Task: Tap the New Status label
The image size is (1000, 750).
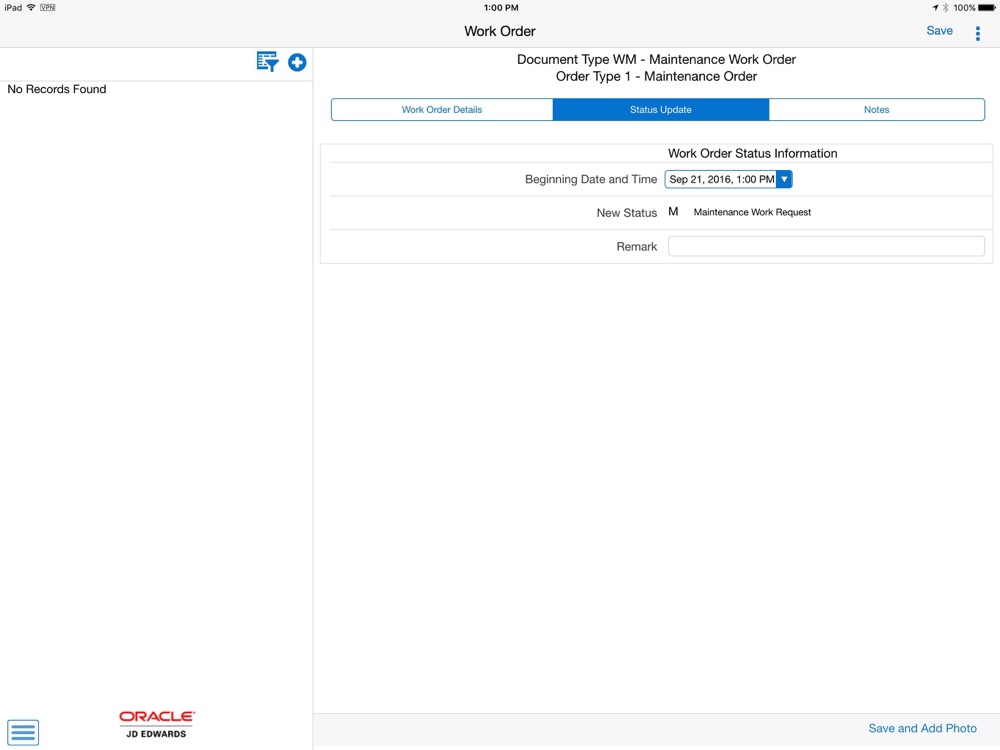Action: (626, 213)
